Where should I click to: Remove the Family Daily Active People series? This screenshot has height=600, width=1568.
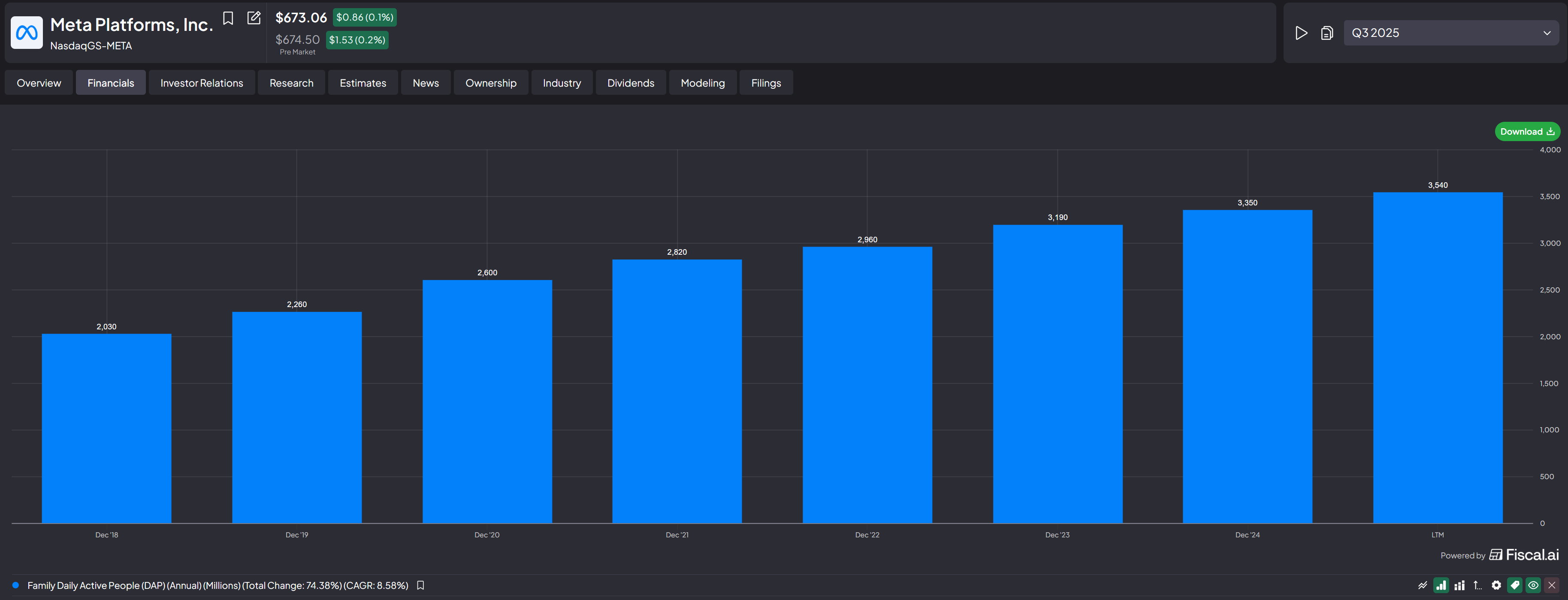[x=1552, y=585]
